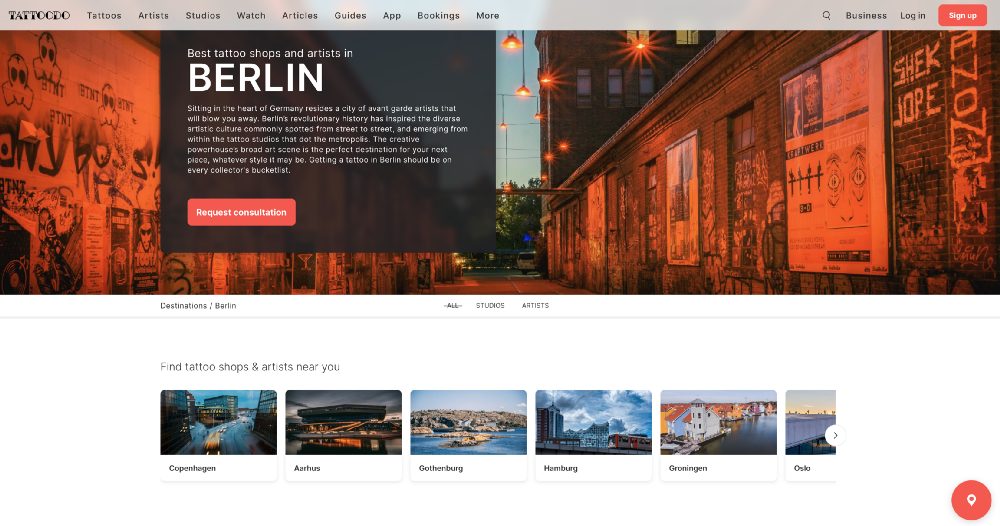This screenshot has width=1000, height=526.
Task: Click the Tattoodo logo
Action: 39,15
